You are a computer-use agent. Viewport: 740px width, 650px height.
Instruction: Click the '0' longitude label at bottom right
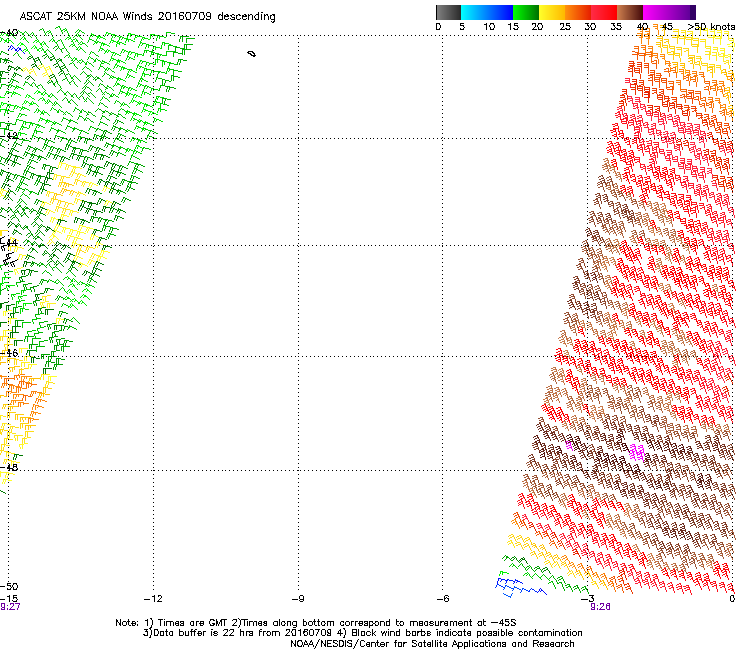coord(732,599)
